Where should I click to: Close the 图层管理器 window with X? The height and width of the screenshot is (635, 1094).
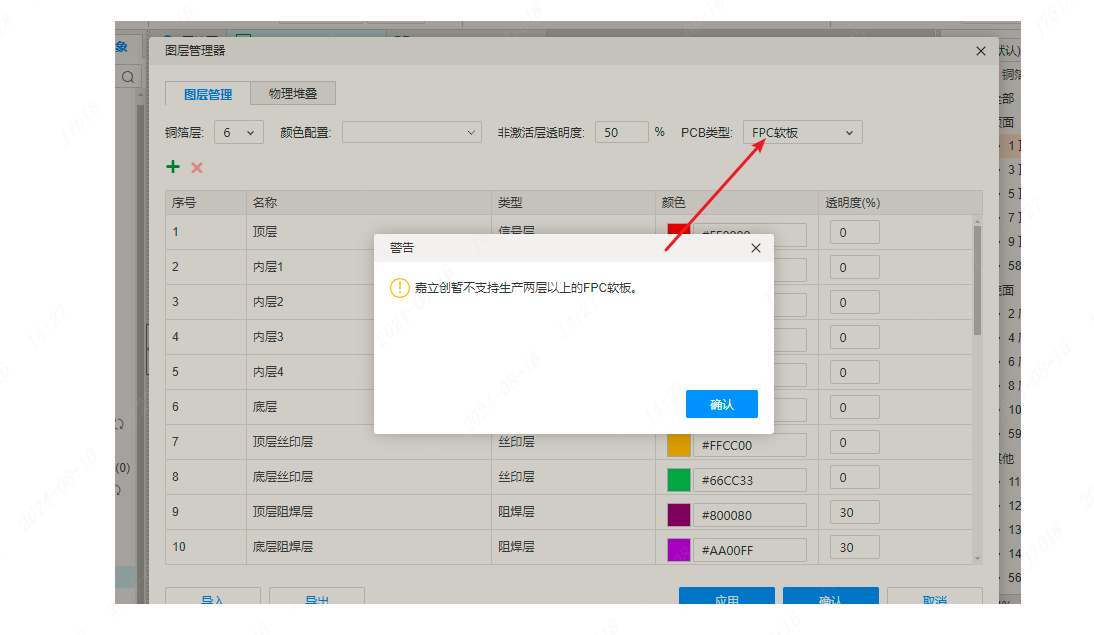(980, 51)
